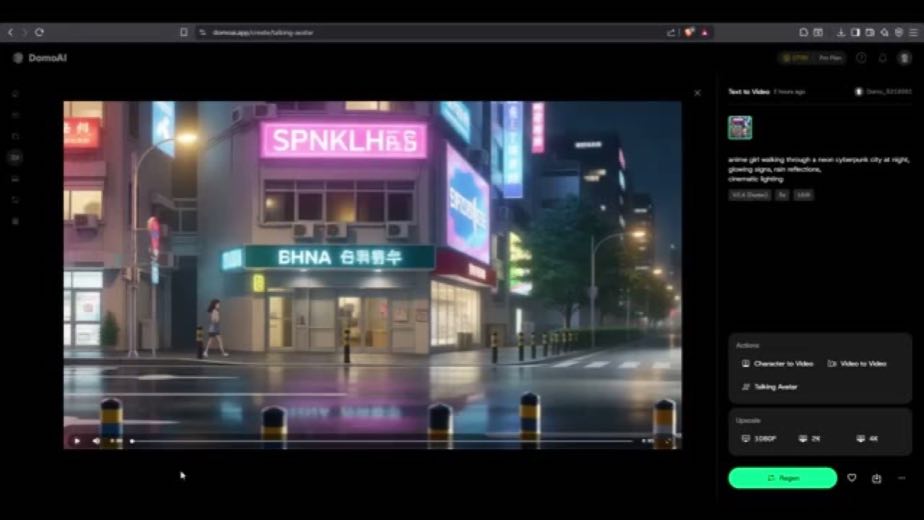Go back in the browser

pyautogui.click(x=11, y=32)
